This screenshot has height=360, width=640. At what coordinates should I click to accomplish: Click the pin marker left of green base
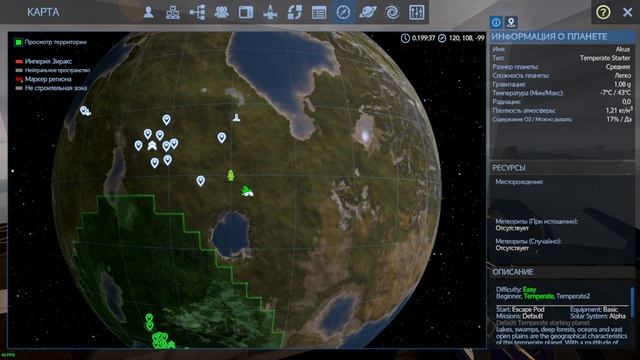click(x=200, y=181)
